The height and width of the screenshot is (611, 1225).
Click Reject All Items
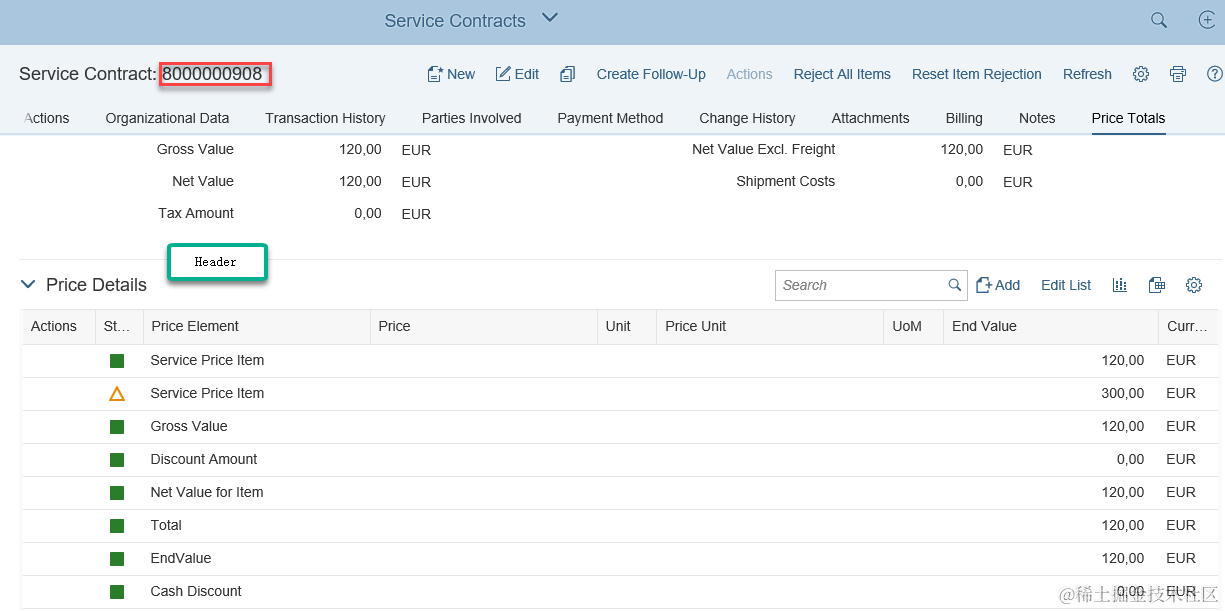[842, 74]
